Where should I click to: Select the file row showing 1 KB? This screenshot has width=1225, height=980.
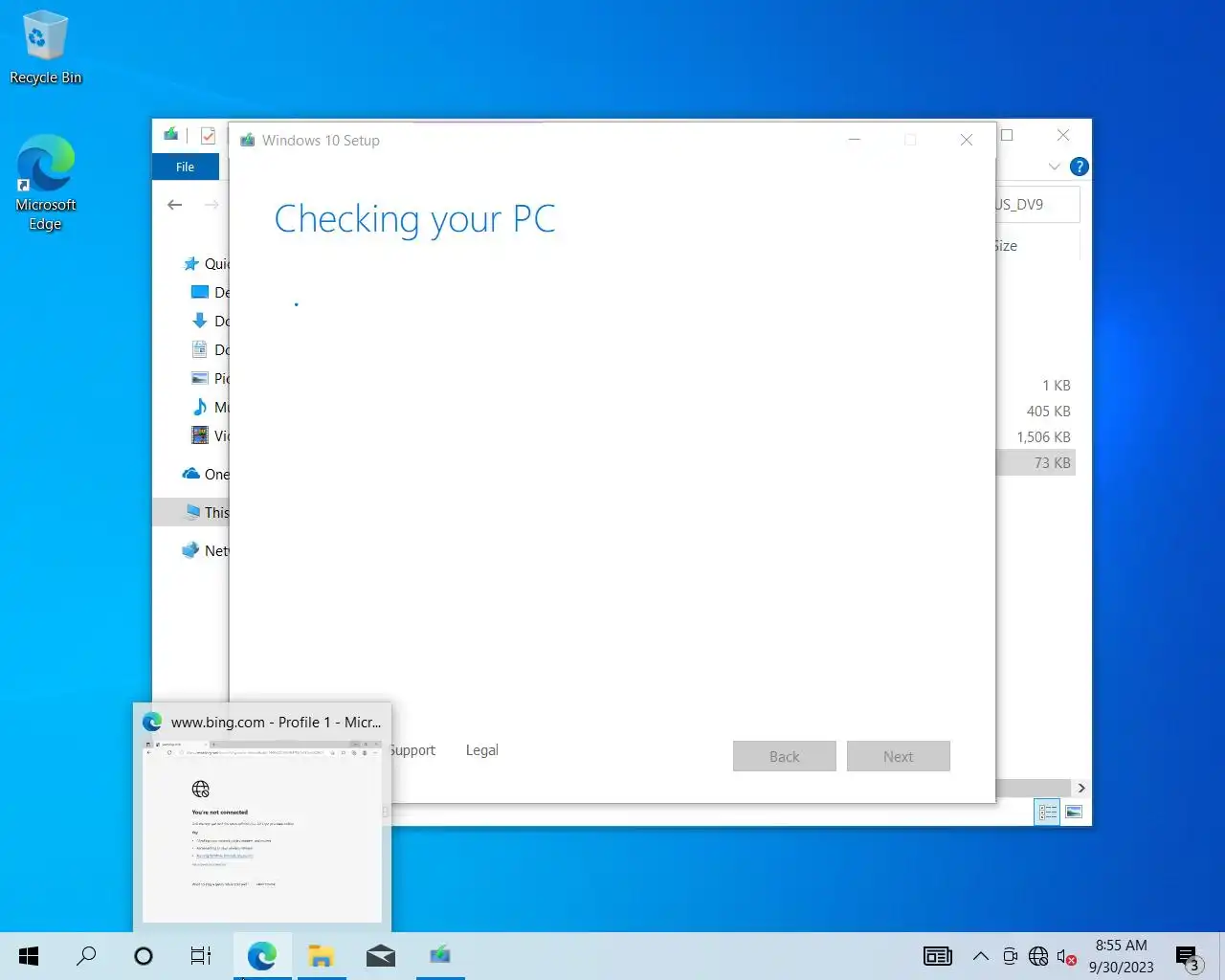1036,386
